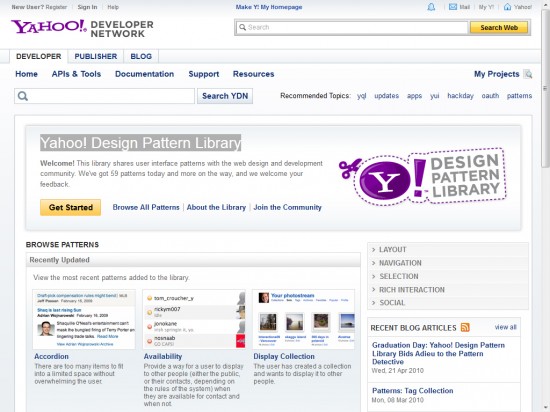Select the patterns recommended topic
Image resolution: width=550 pixels, height=412 pixels.
point(519,96)
